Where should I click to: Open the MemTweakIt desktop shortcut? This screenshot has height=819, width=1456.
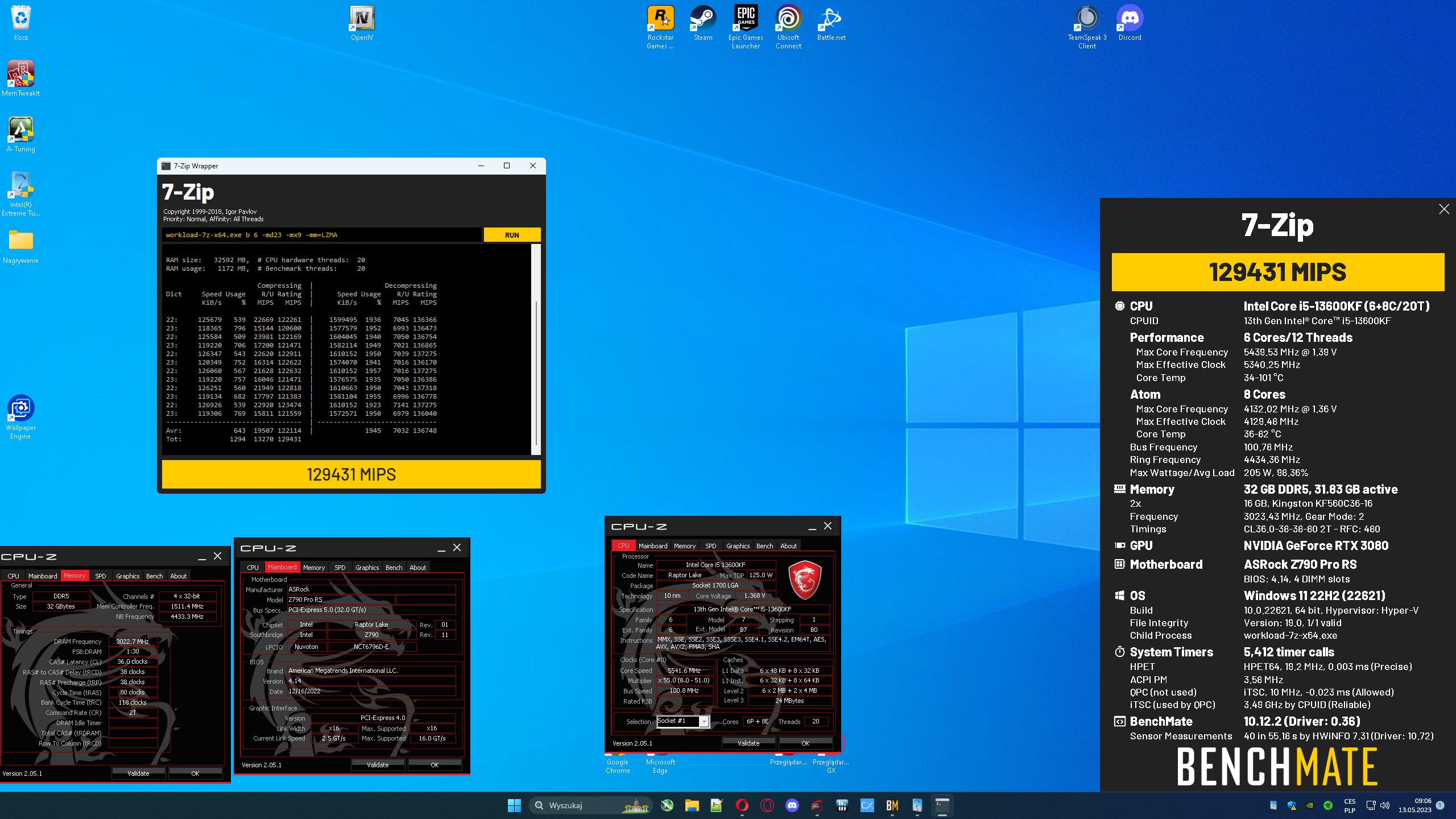21,78
